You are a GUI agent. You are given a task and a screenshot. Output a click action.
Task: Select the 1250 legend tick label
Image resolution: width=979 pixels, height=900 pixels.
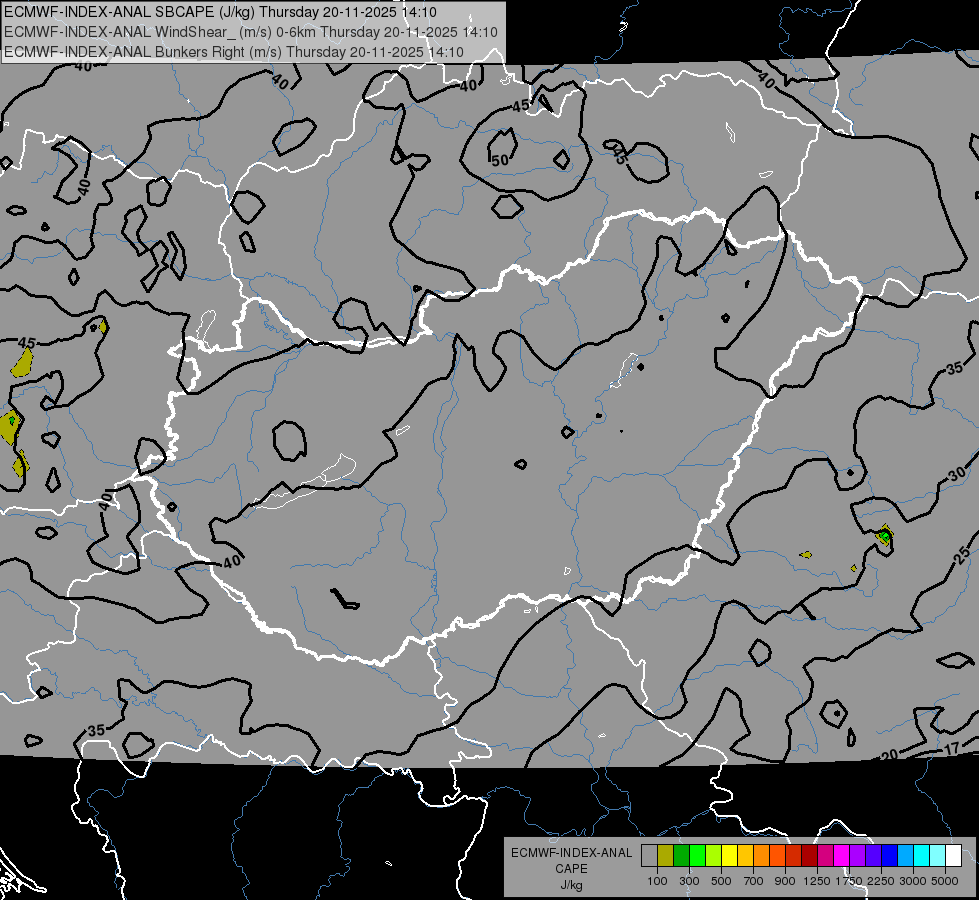[817, 881]
